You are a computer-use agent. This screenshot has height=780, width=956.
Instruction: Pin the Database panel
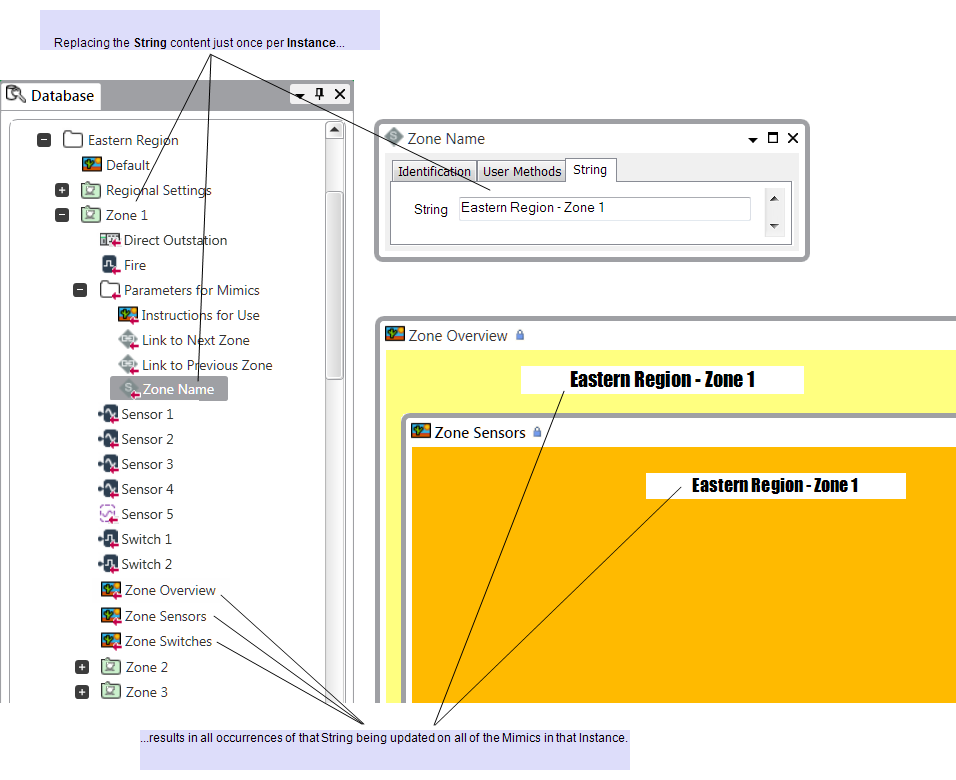click(321, 94)
